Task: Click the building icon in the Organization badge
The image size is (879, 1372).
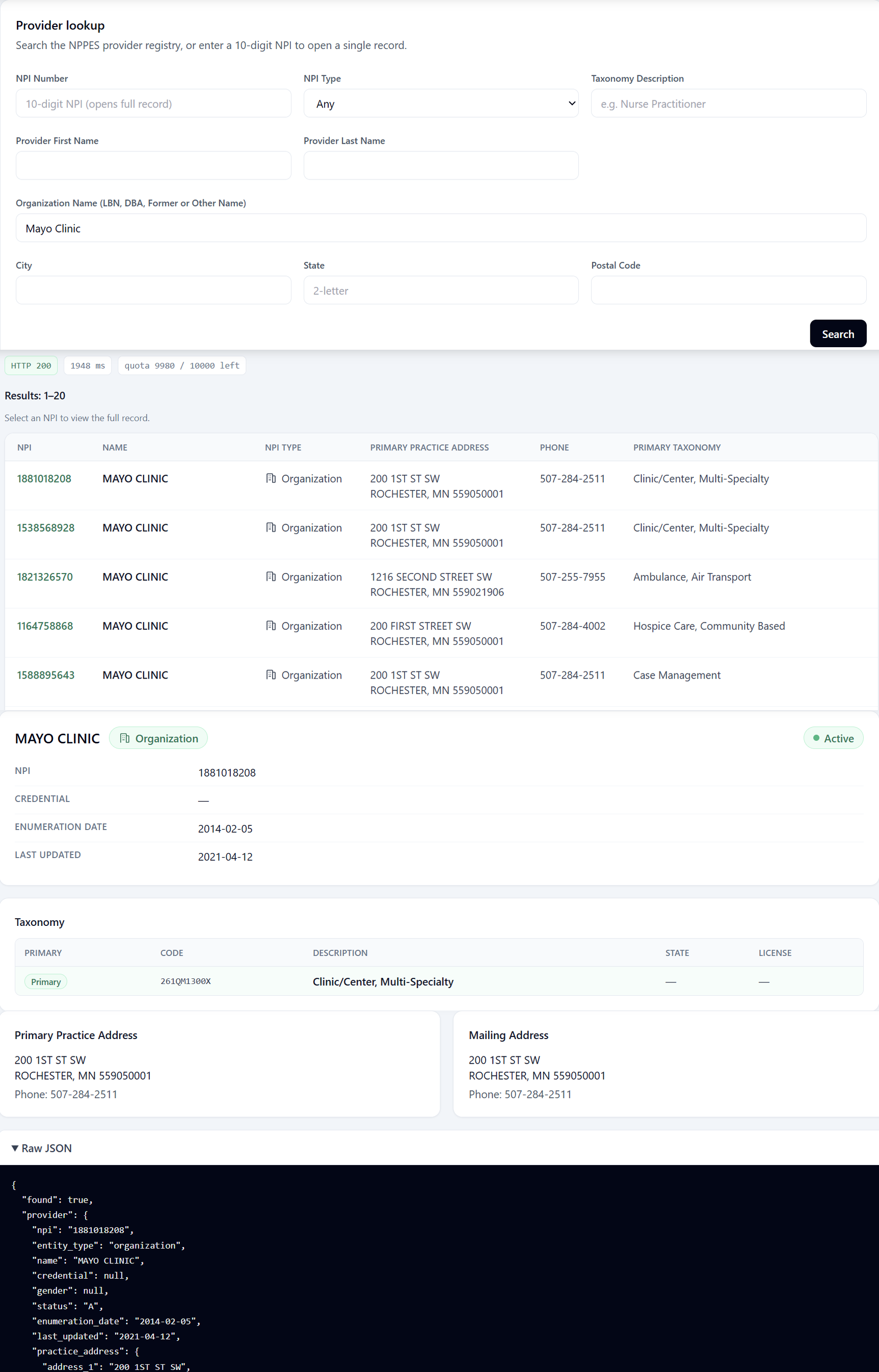Action: tap(124, 738)
